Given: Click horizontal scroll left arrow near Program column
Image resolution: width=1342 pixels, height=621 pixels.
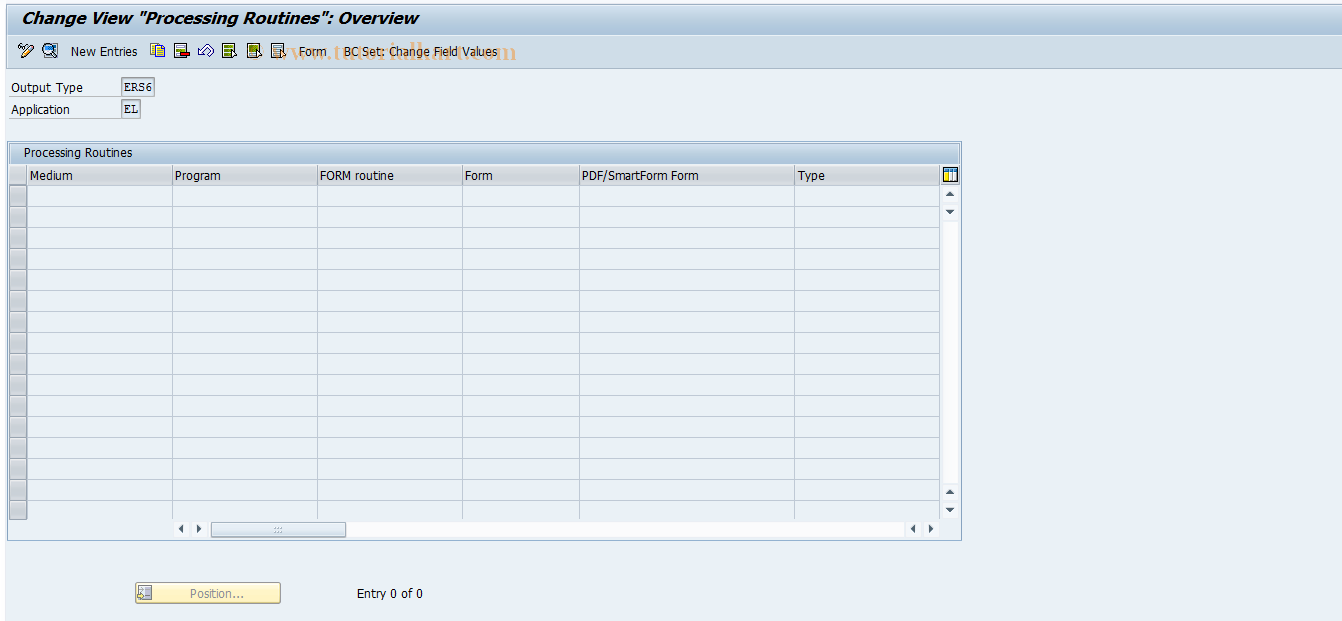Looking at the screenshot, I should click(181, 529).
